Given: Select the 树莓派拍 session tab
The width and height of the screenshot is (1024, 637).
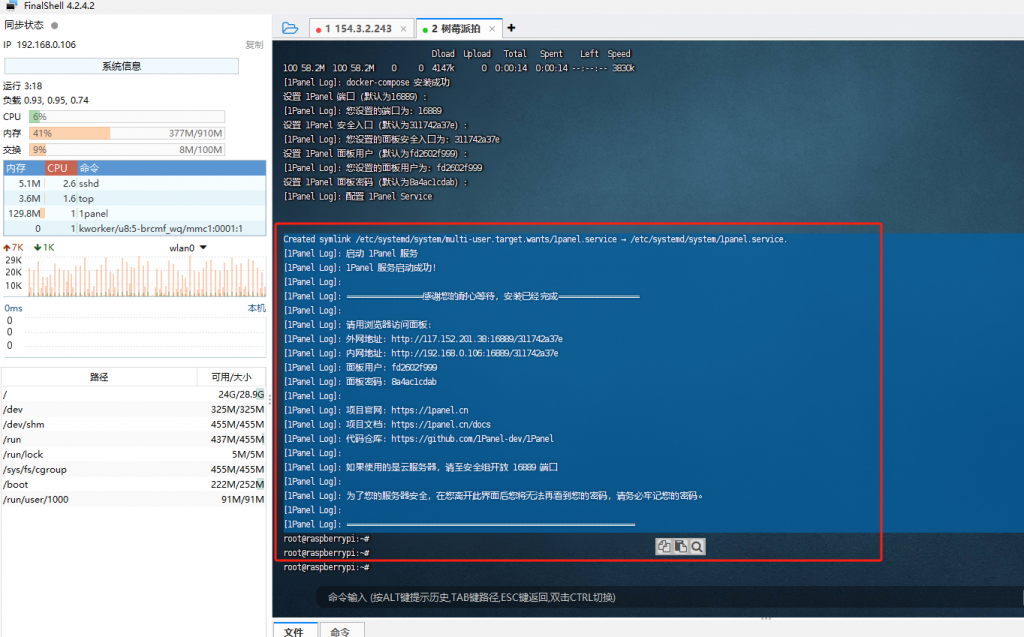Looking at the screenshot, I should click(x=458, y=29).
